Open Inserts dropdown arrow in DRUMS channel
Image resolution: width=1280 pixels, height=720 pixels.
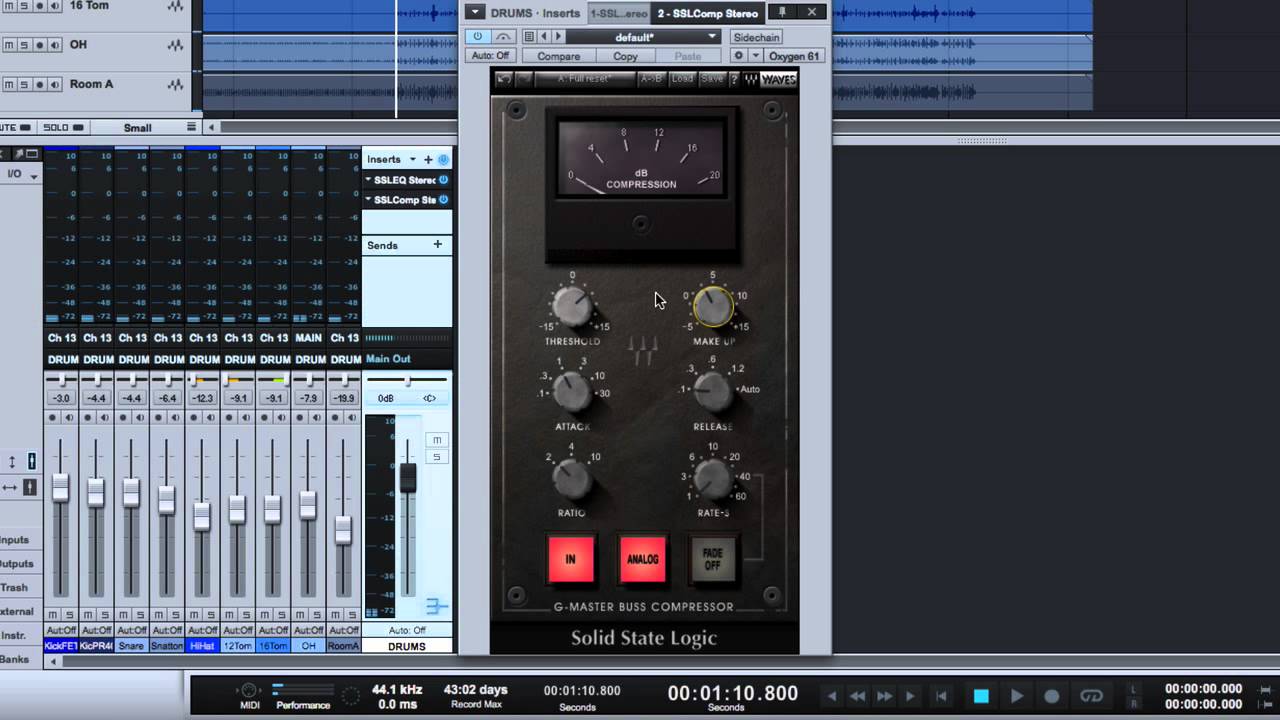point(412,160)
